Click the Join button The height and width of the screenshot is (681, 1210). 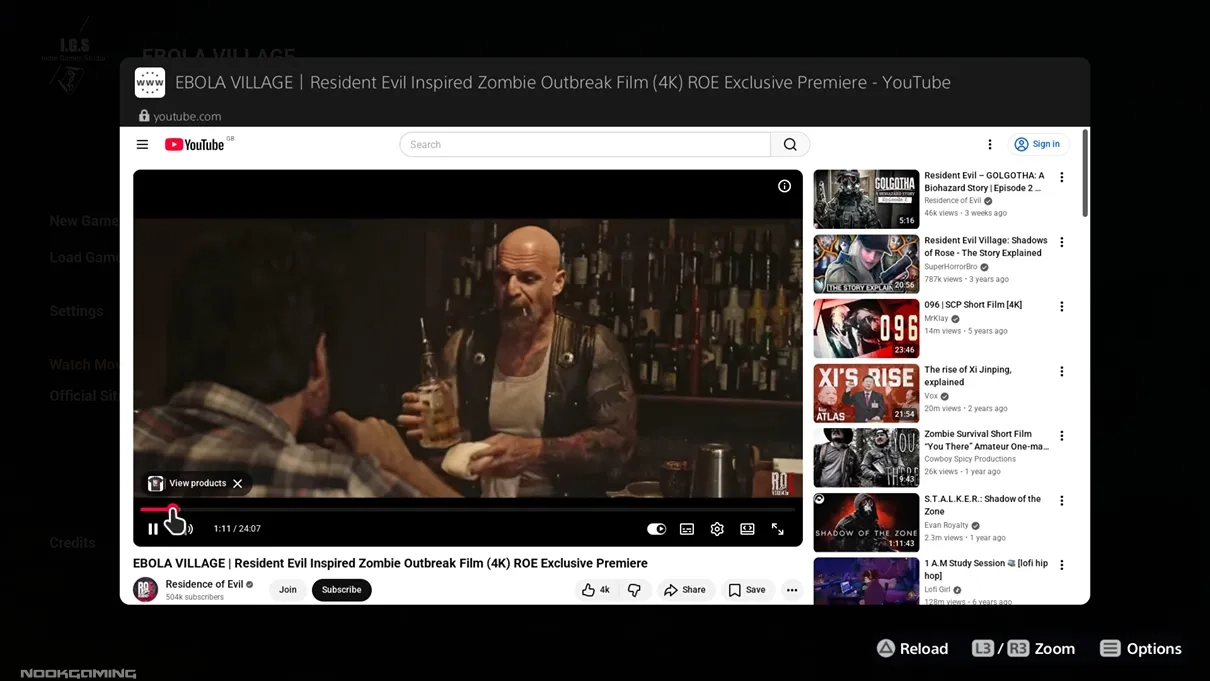(288, 590)
